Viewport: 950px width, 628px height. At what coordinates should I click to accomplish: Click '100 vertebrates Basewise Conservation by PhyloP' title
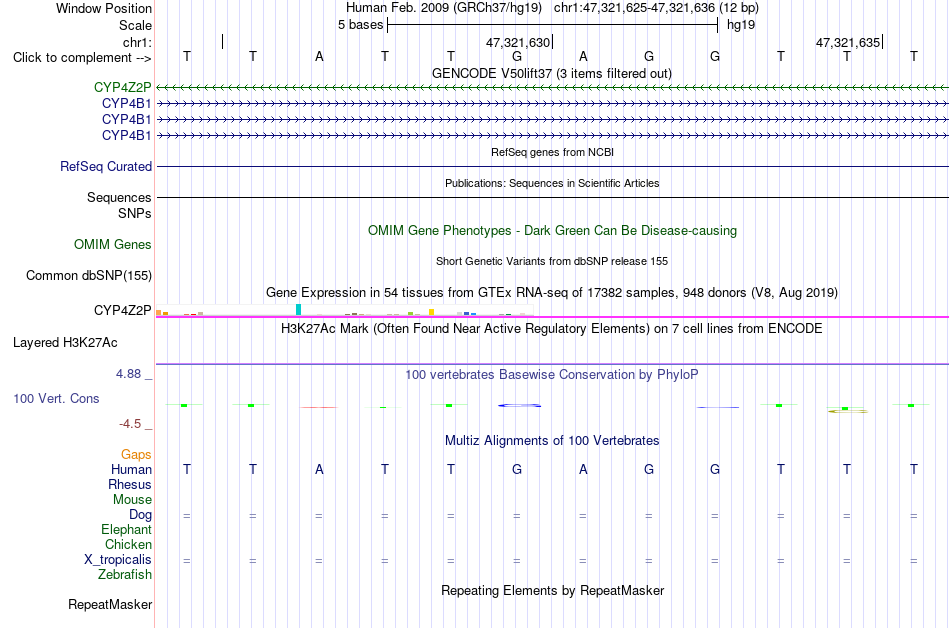click(x=552, y=374)
